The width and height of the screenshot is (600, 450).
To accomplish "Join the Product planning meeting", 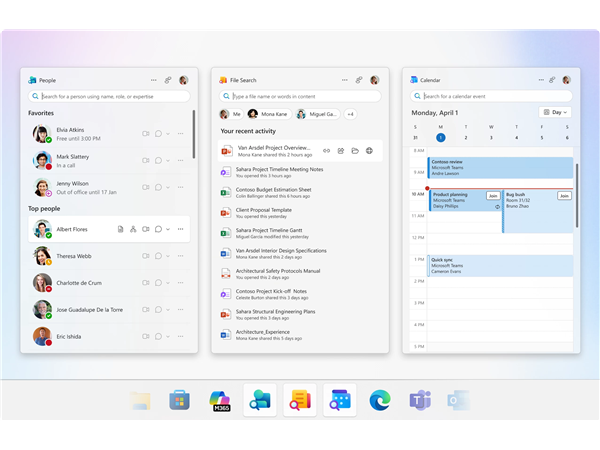I will click(493, 196).
